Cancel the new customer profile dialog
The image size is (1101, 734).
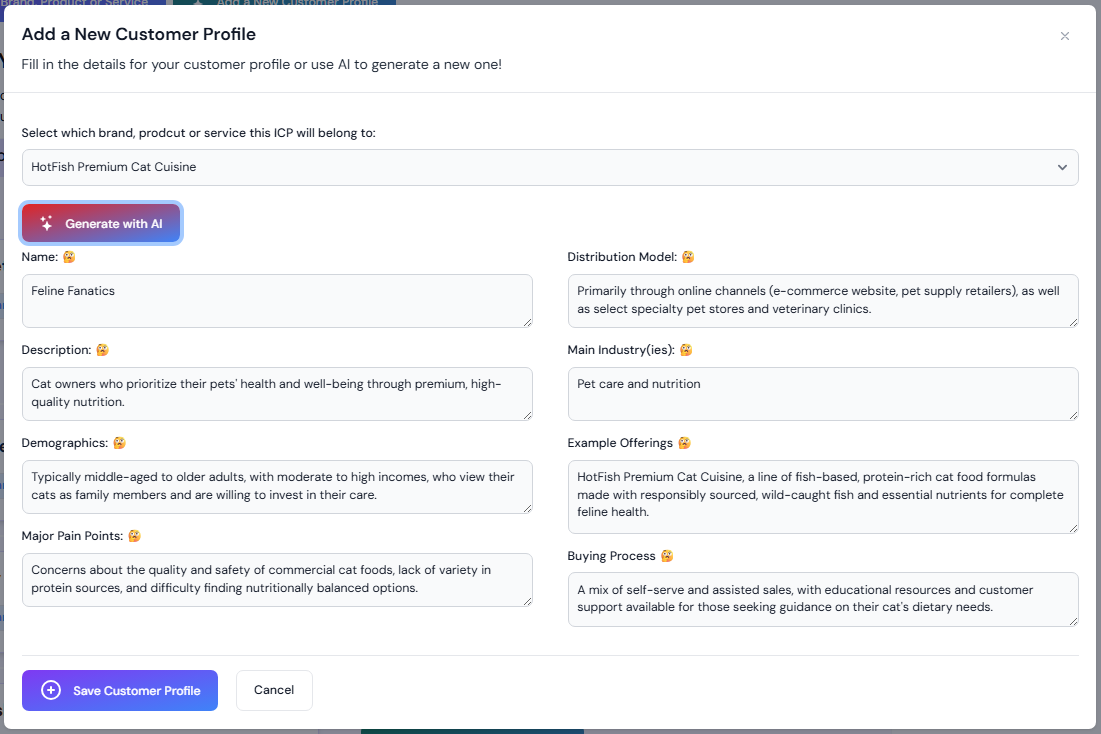(274, 690)
